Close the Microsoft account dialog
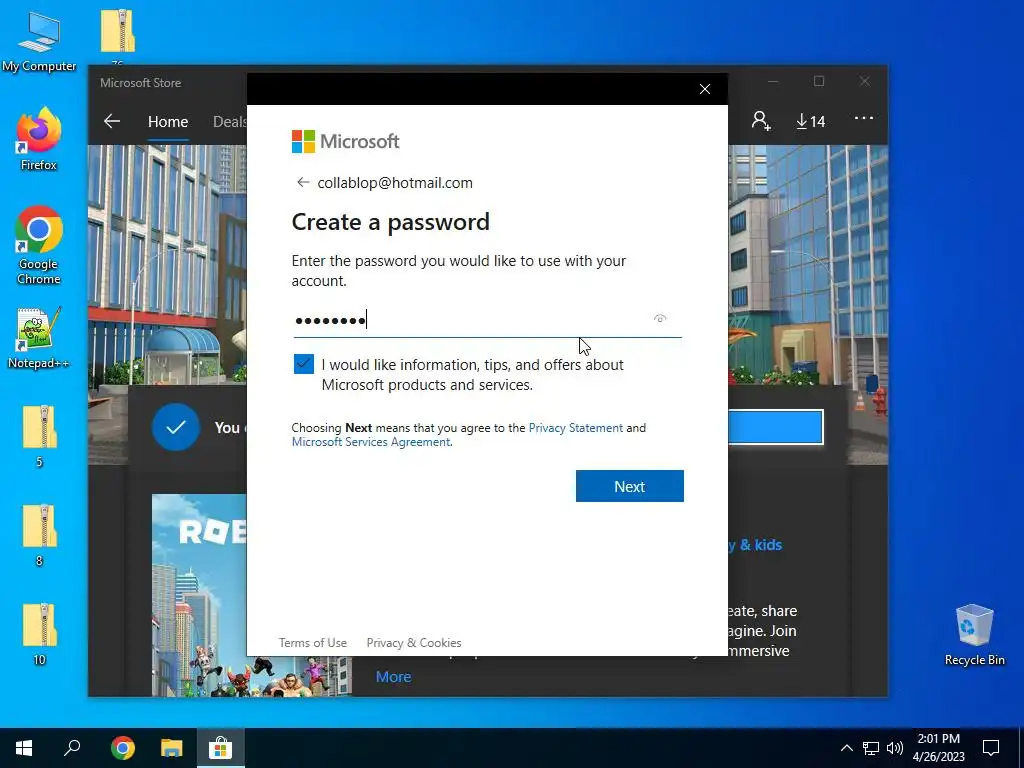1024x768 pixels. coord(705,89)
